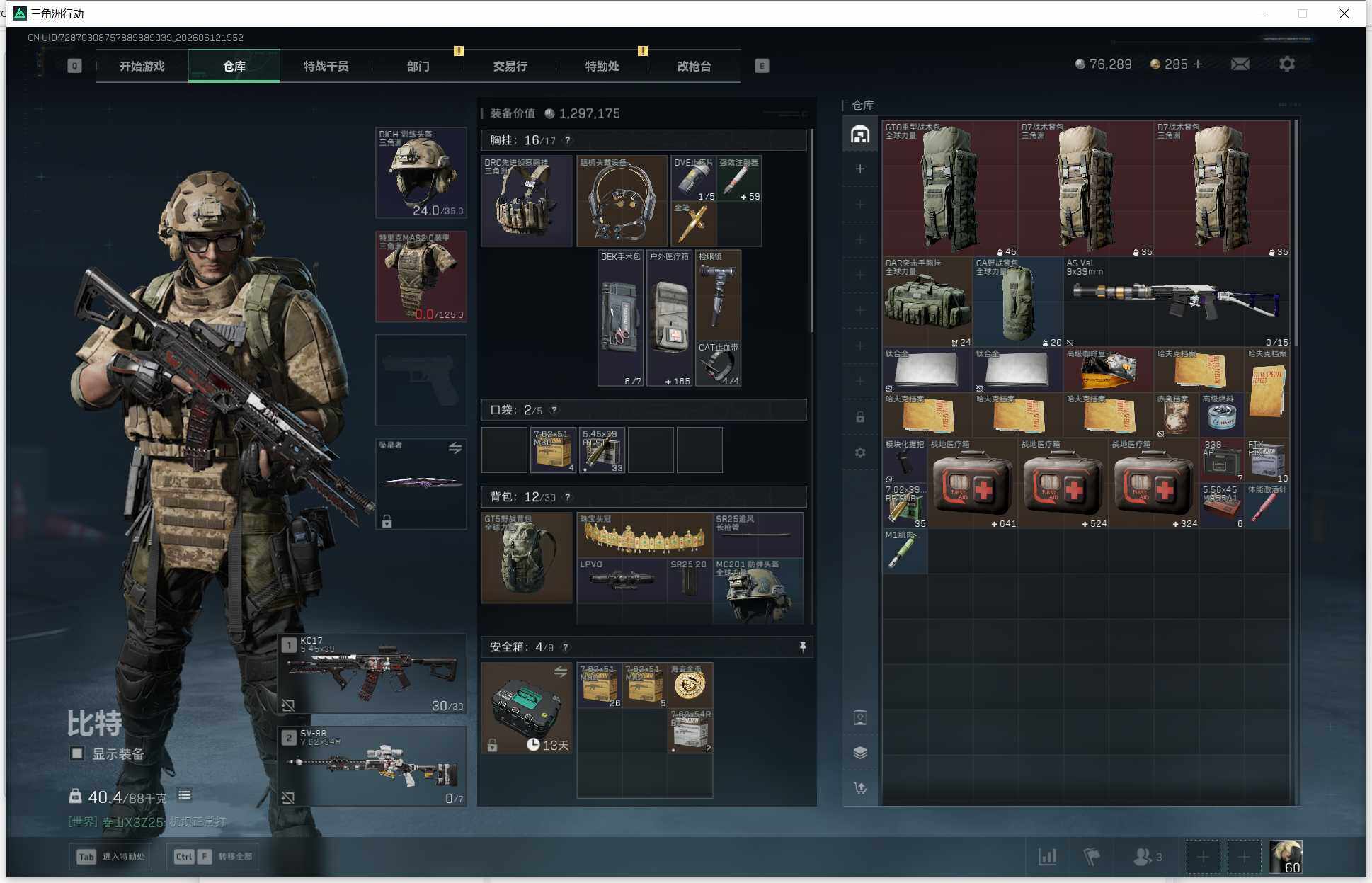Viewport: 1372px width, 883px height.
Task: Select the 珠宝头冠 in backpack
Action: (645, 535)
